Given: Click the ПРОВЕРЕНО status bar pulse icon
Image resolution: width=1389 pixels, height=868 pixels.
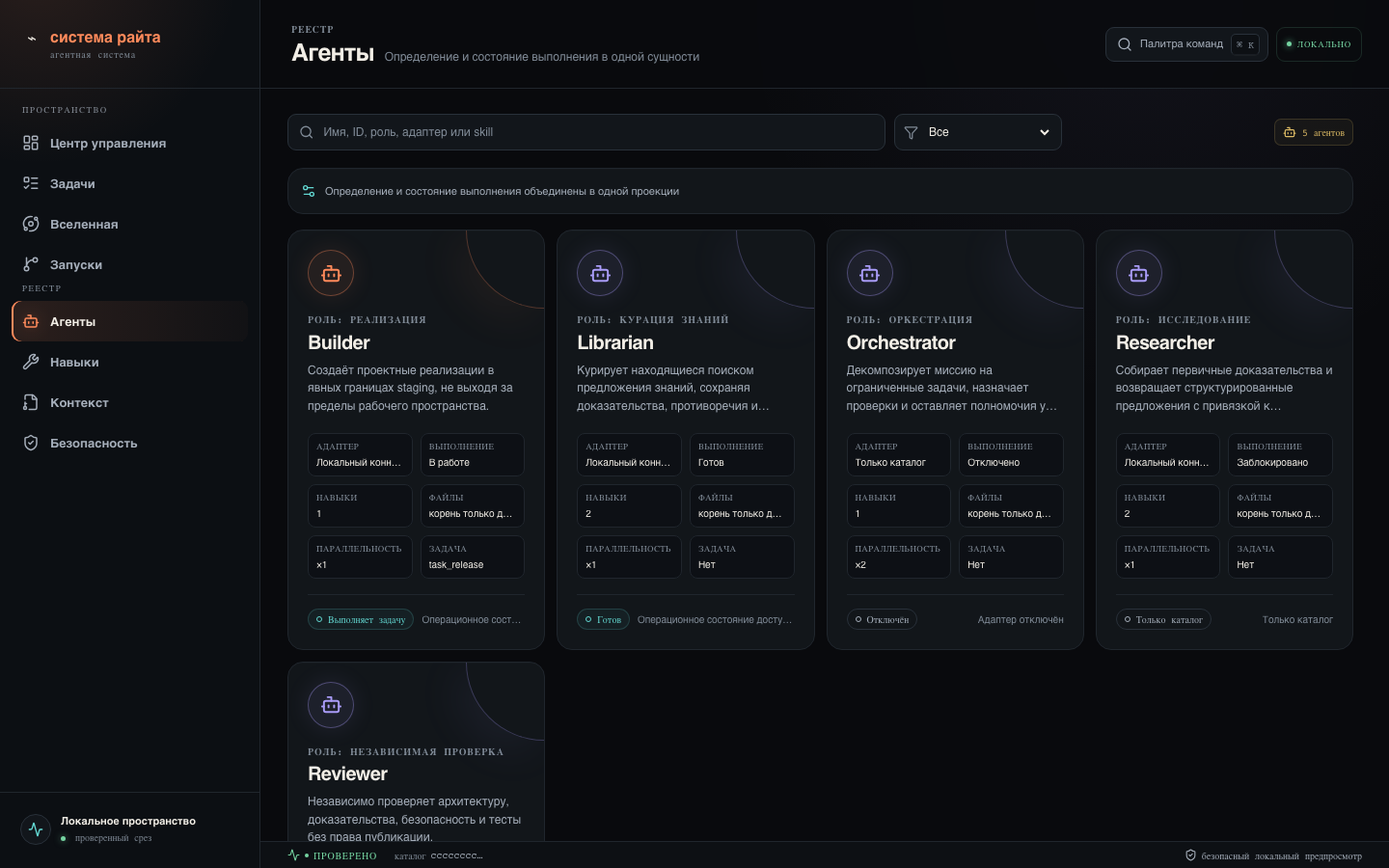Looking at the screenshot, I should pos(294,855).
